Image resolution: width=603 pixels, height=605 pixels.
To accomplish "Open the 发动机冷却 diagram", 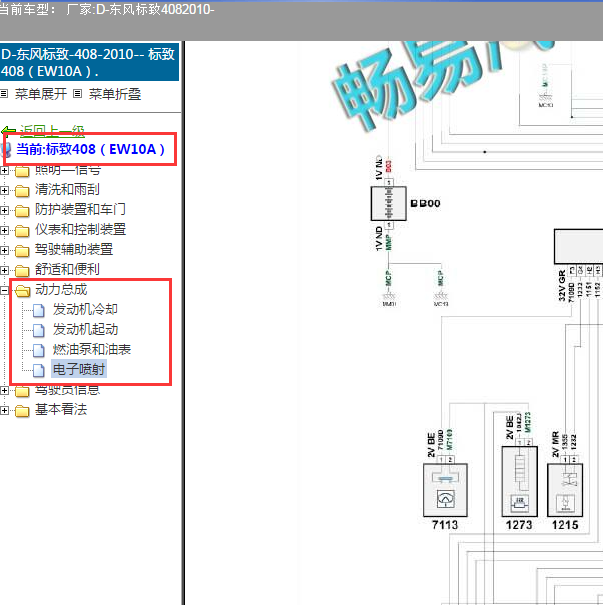I will (85, 309).
